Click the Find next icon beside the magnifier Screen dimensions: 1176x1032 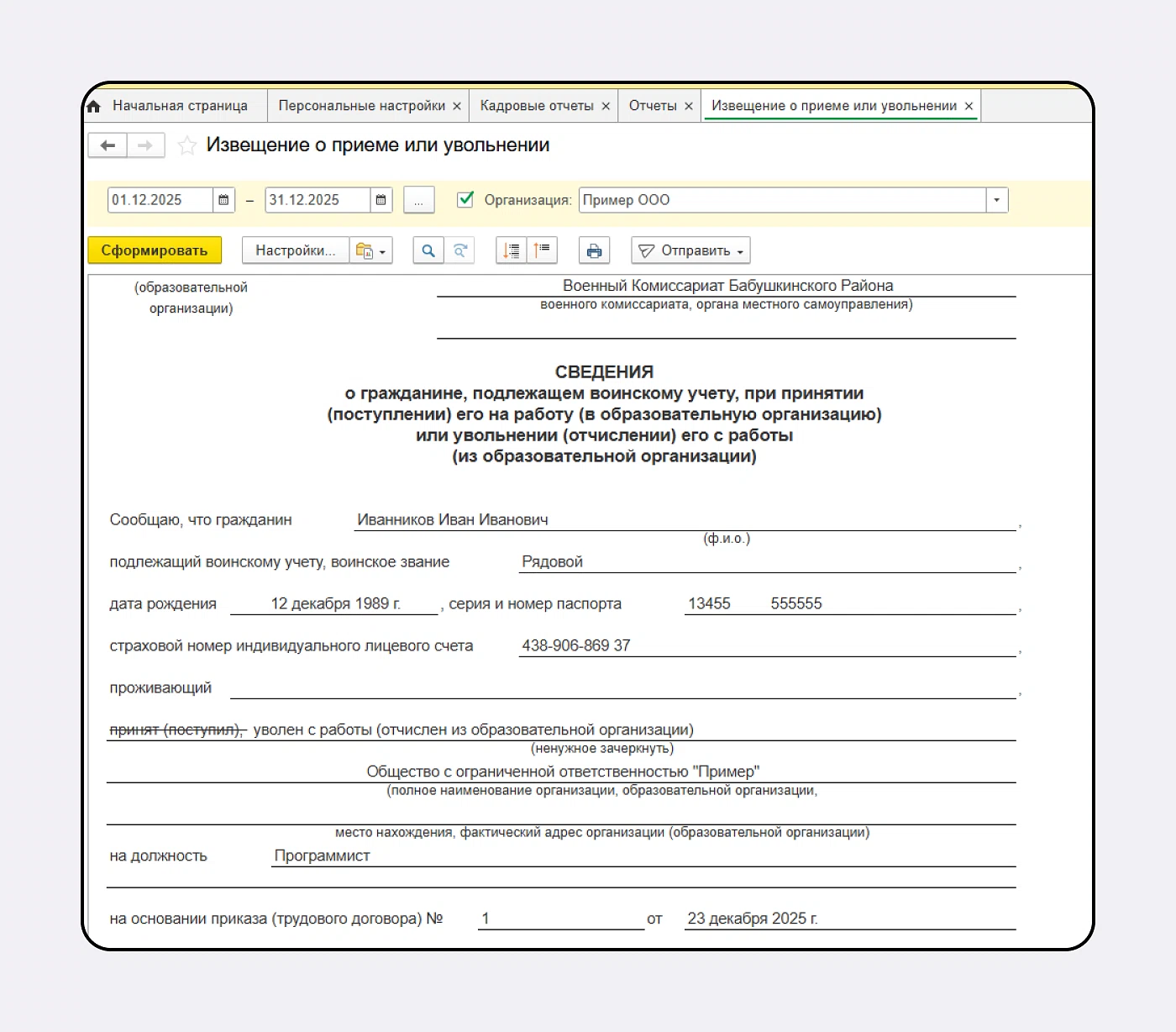point(459,250)
